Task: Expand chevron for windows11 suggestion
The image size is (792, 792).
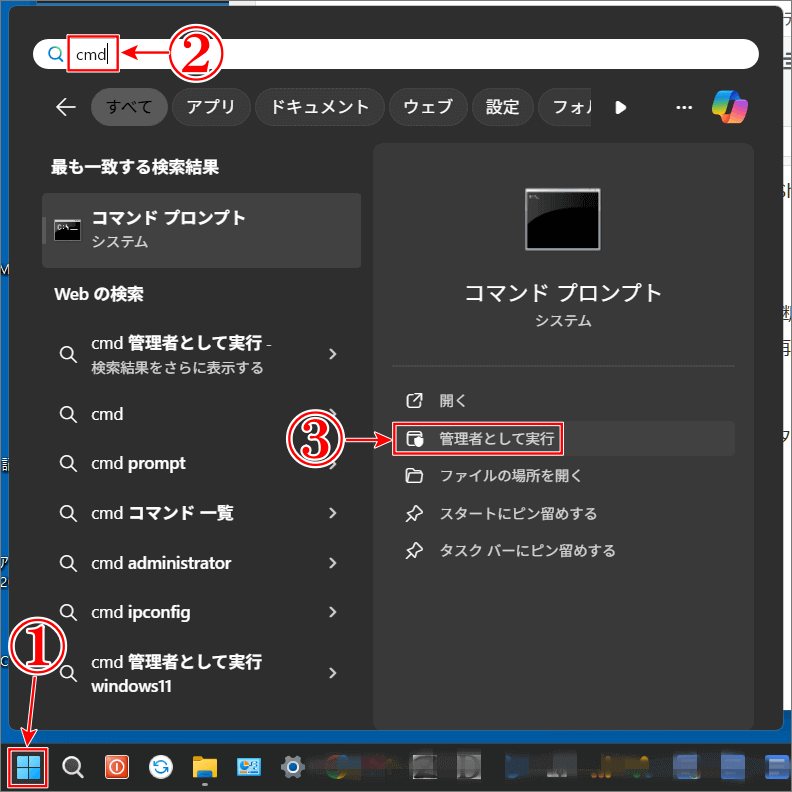Action: 332,673
